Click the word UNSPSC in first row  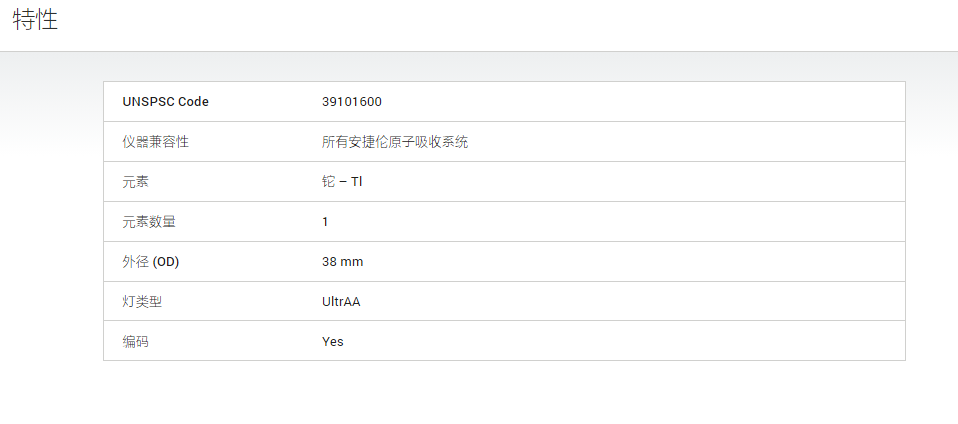point(148,102)
